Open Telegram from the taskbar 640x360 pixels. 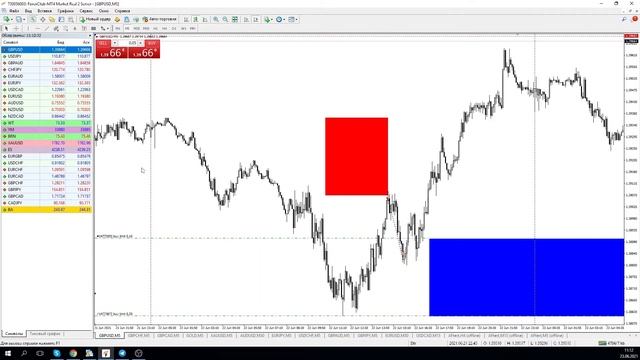click(122, 353)
